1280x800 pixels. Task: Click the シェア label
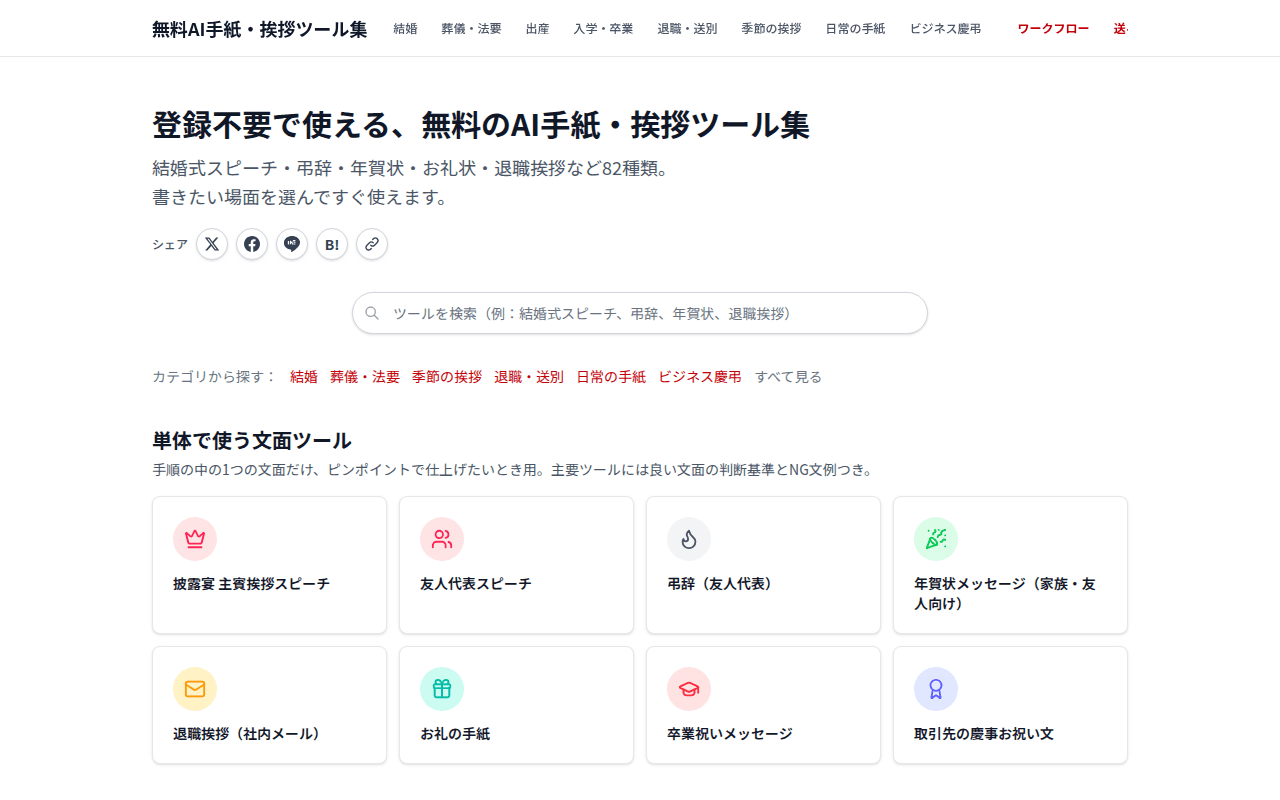tap(170, 244)
